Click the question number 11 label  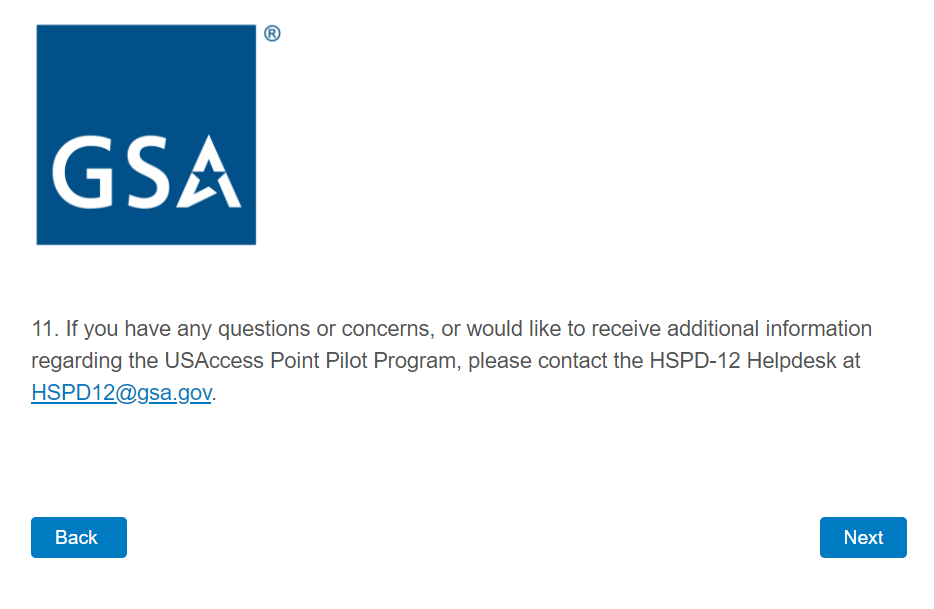click(x=44, y=329)
